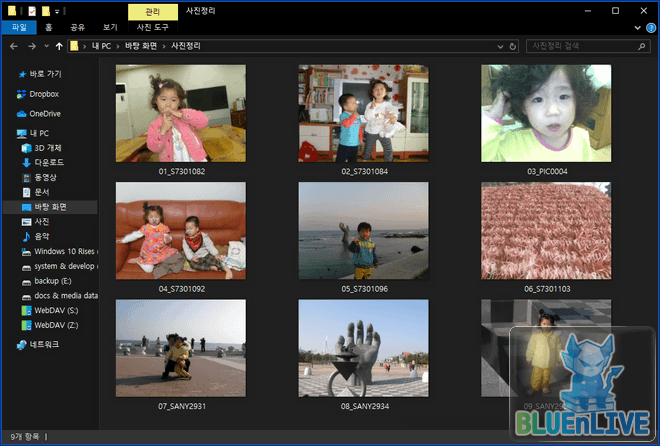Expand the address bar history dropdown
Viewport: 660px width, 446px height.
click(499, 46)
